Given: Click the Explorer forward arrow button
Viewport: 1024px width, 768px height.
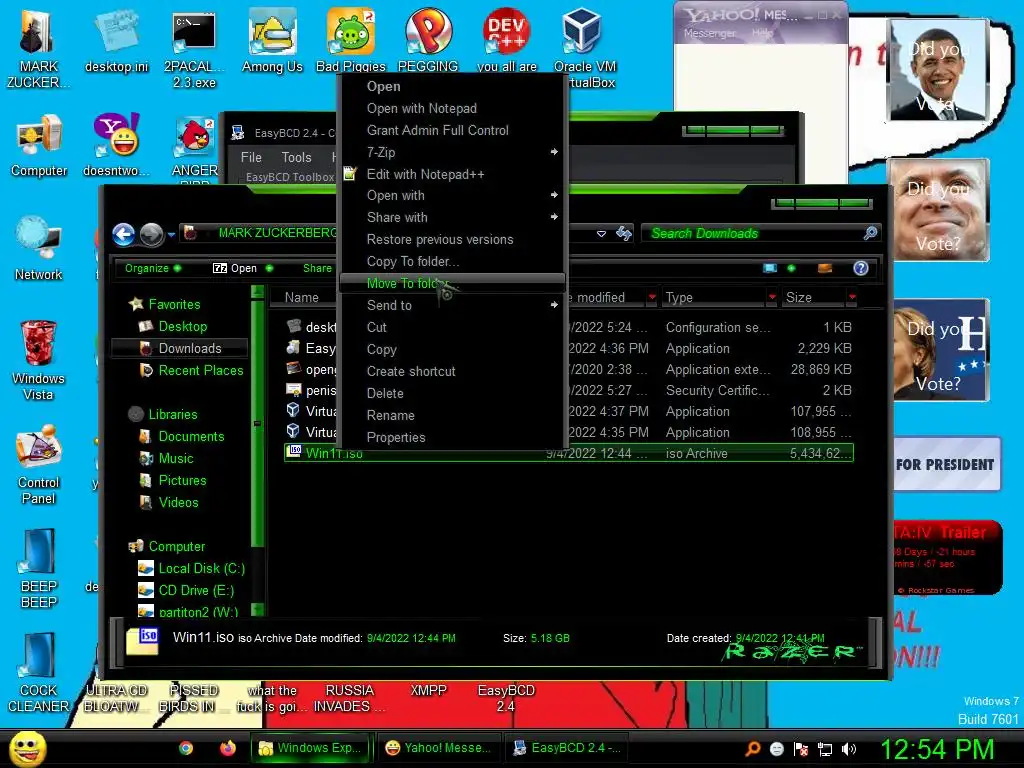Looking at the screenshot, I should tap(152, 234).
